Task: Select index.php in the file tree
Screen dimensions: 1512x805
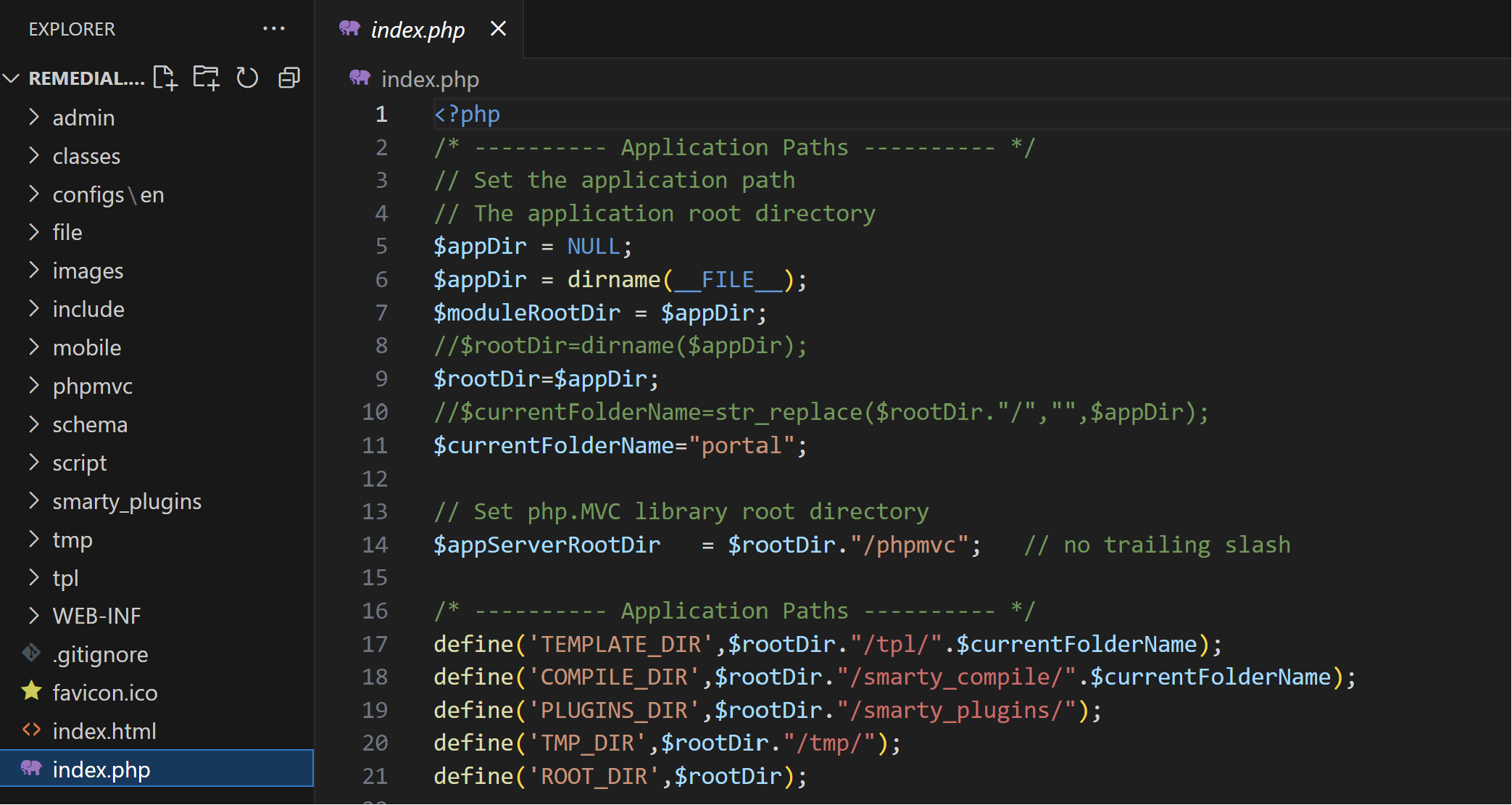Action: (157, 769)
